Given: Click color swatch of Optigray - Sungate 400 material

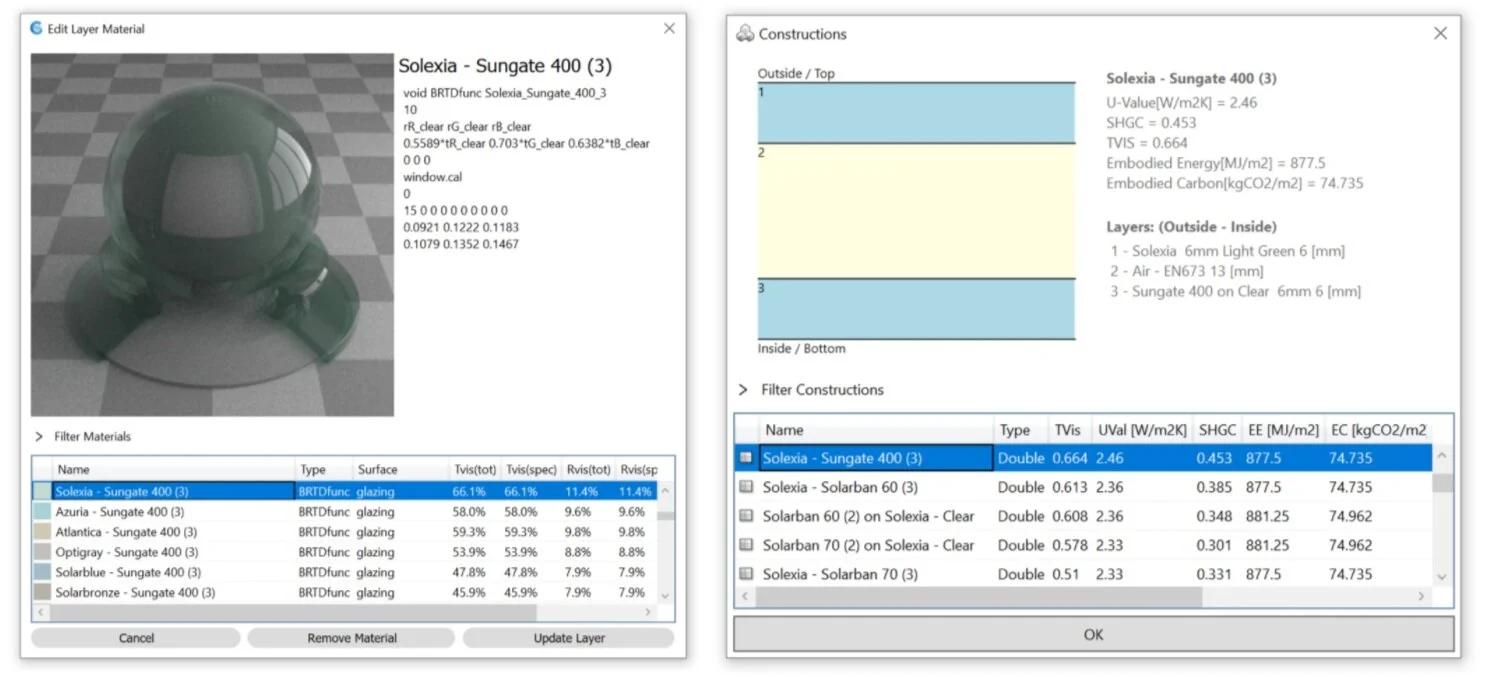Looking at the screenshot, I should (x=42, y=552).
